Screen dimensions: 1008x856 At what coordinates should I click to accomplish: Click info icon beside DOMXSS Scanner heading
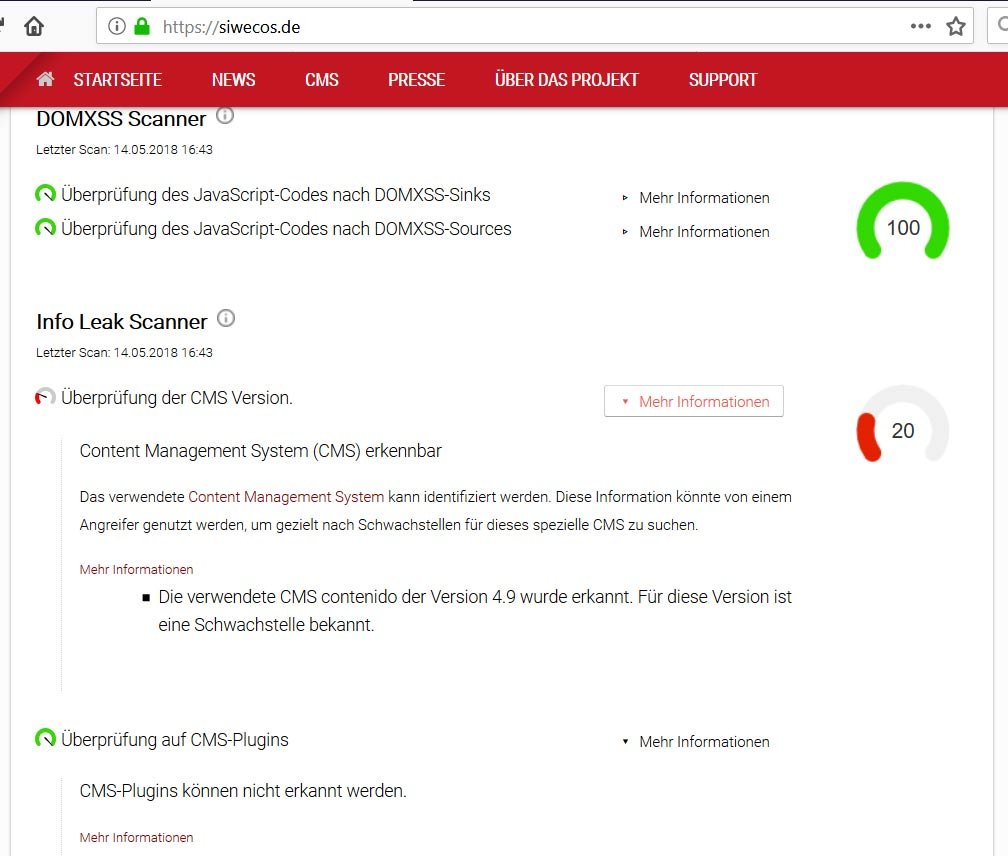[225, 116]
